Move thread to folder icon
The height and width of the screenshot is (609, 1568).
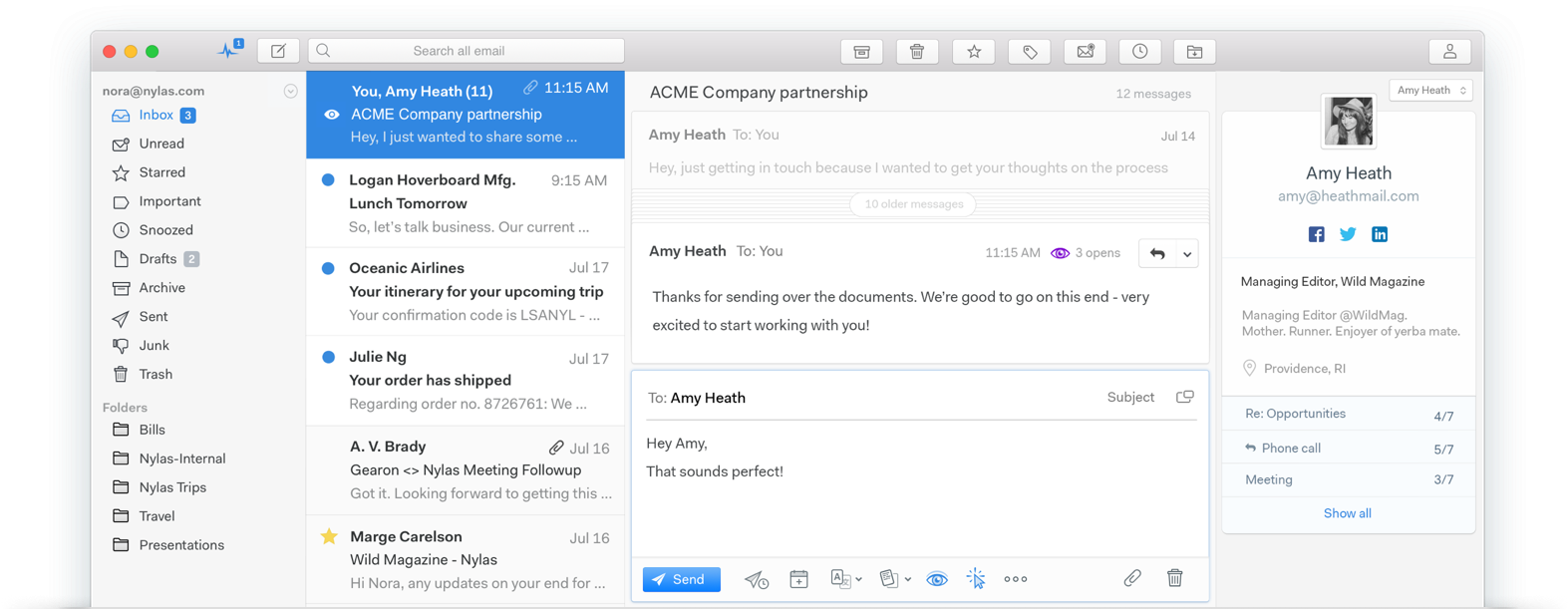click(1194, 52)
